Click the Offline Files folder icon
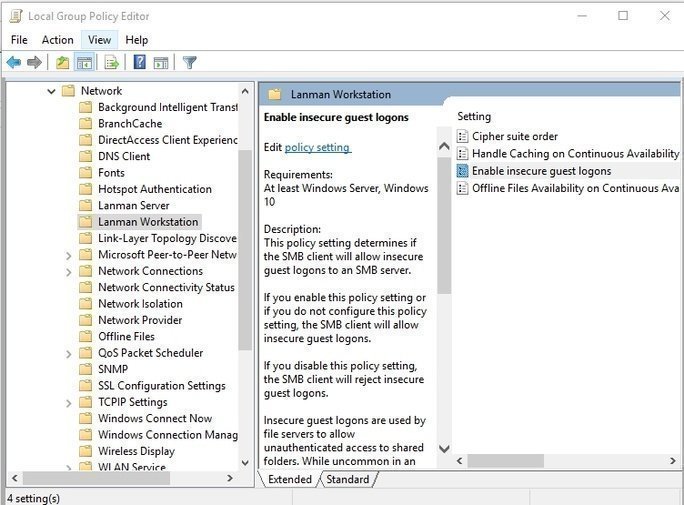The height and width of the screenshot is (505, 684). tap(86, 337)
